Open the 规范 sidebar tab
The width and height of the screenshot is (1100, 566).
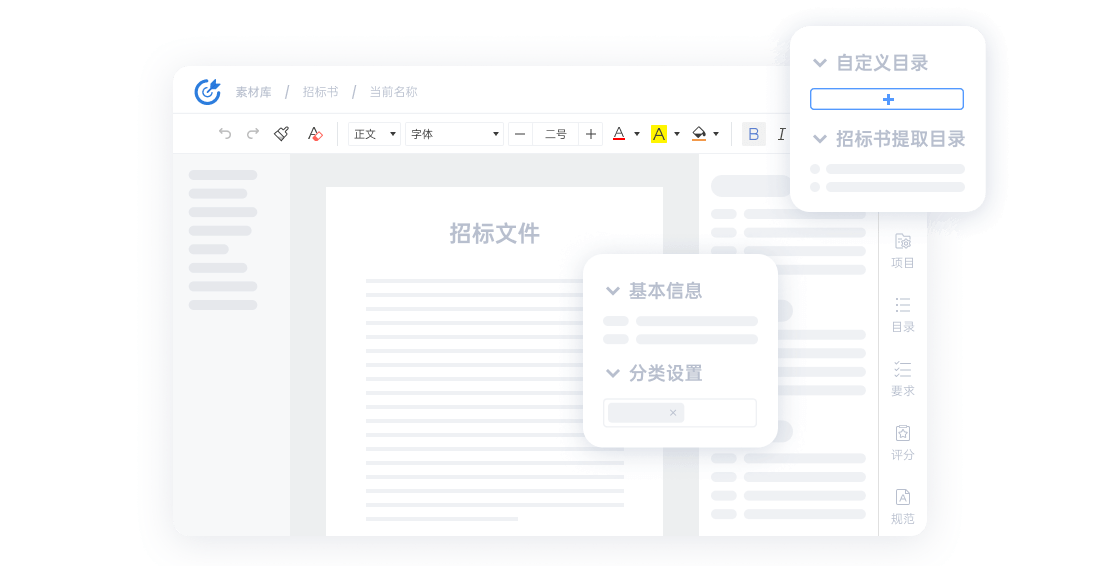(903, 507)
